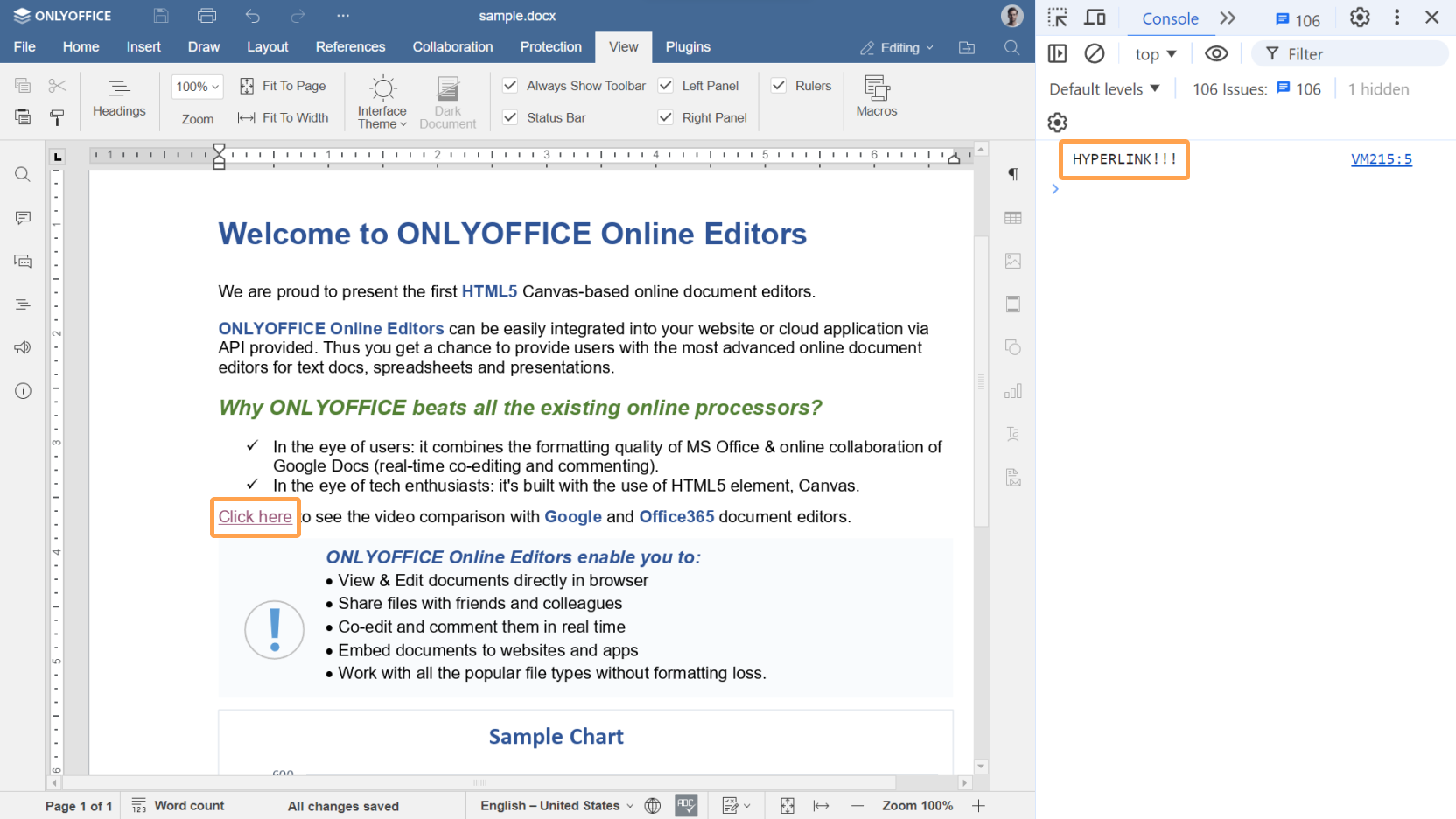
Task: Switch to the Layout tab
Action: 267,47
